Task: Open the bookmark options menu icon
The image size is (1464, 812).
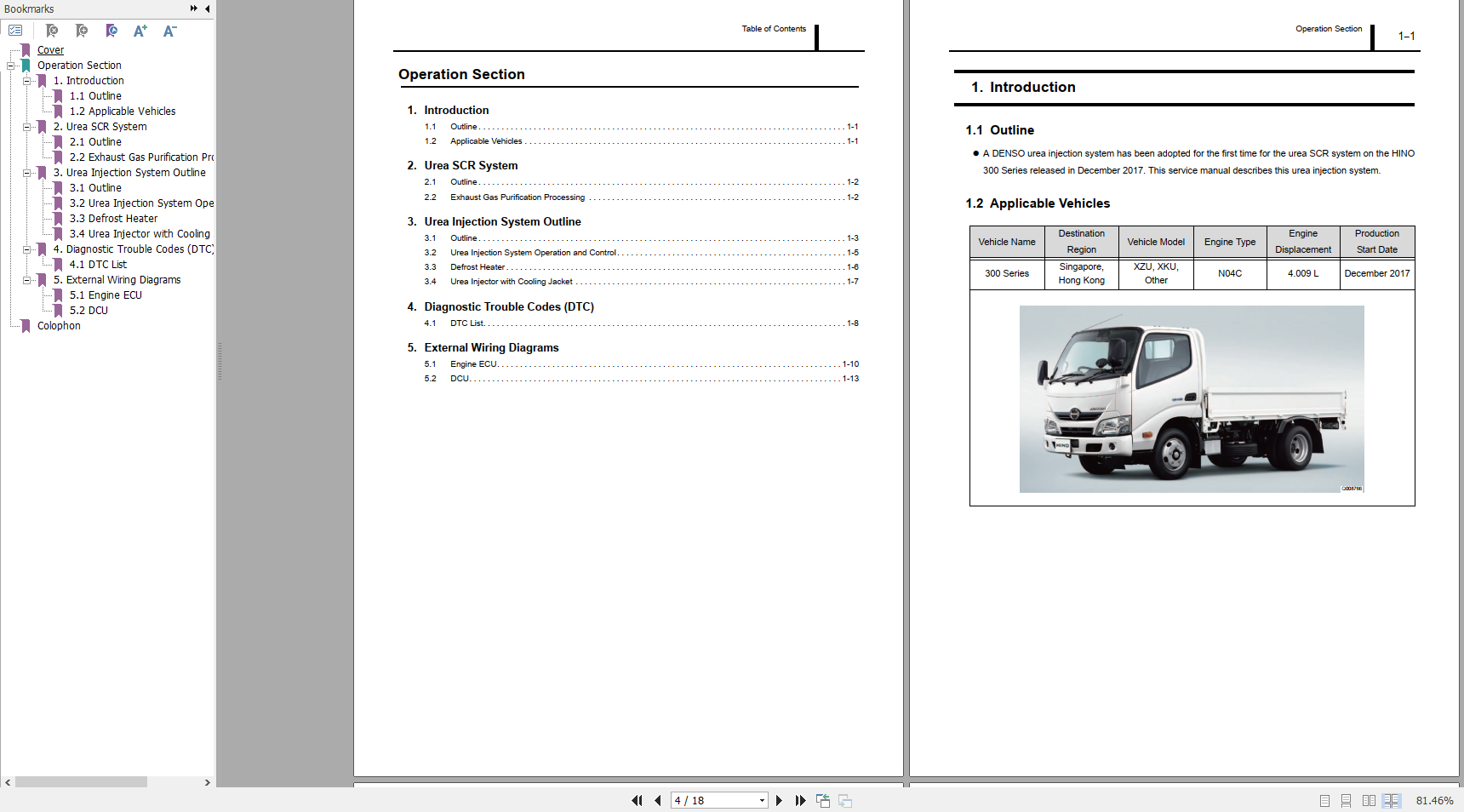Action: click(x=15, y=31)
